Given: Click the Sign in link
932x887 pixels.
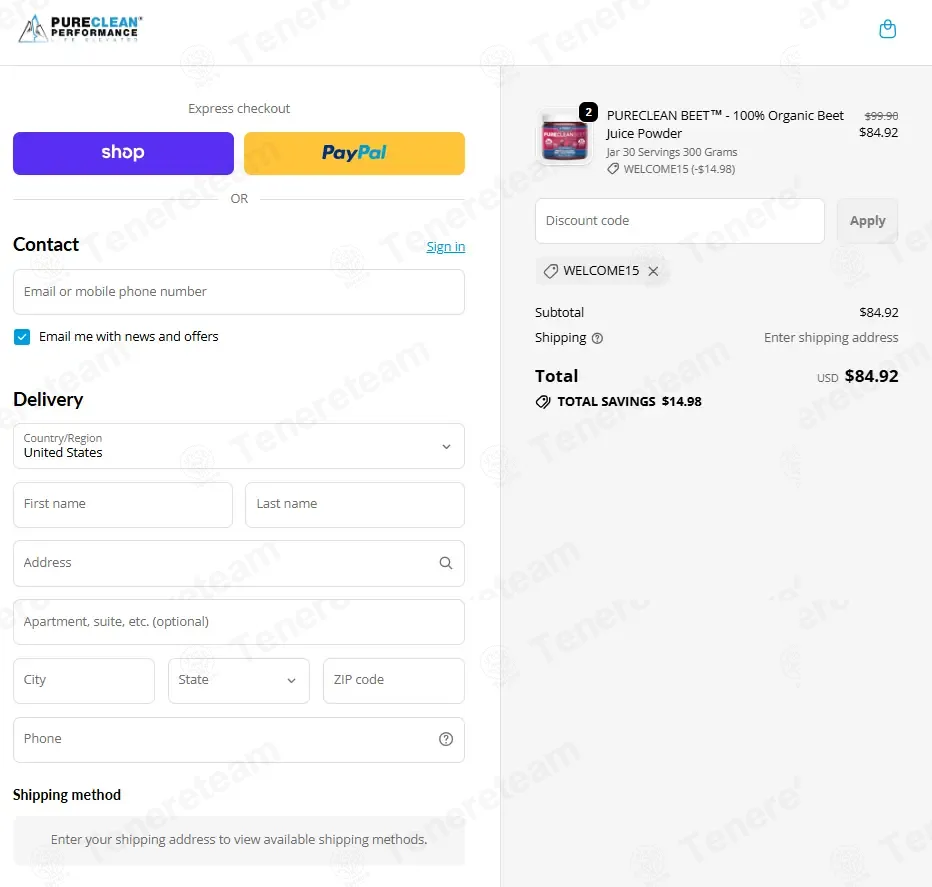Looking at the screenshot, I should coord(445,247).
